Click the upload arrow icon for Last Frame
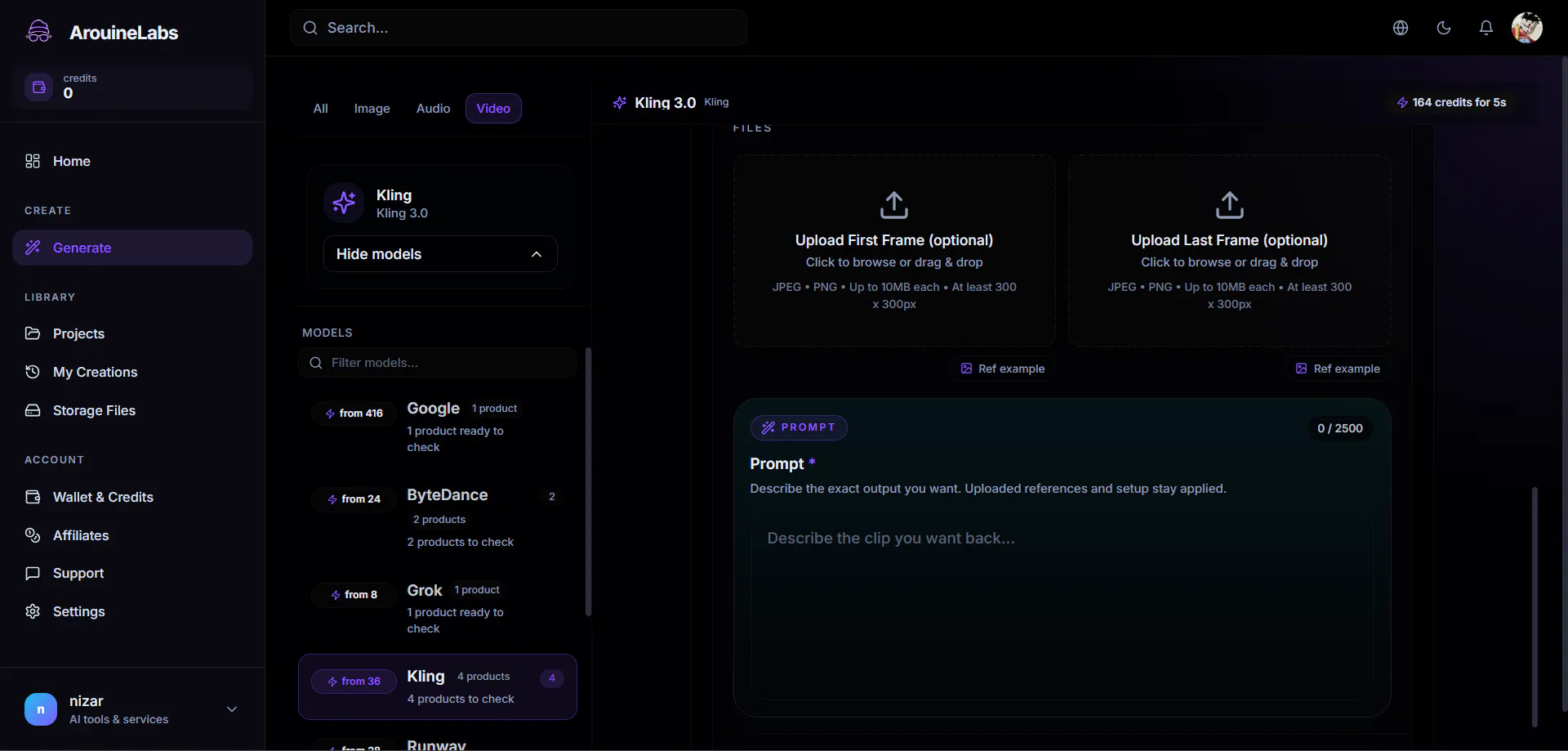 pyautogui.click(x=1230, y=205)
